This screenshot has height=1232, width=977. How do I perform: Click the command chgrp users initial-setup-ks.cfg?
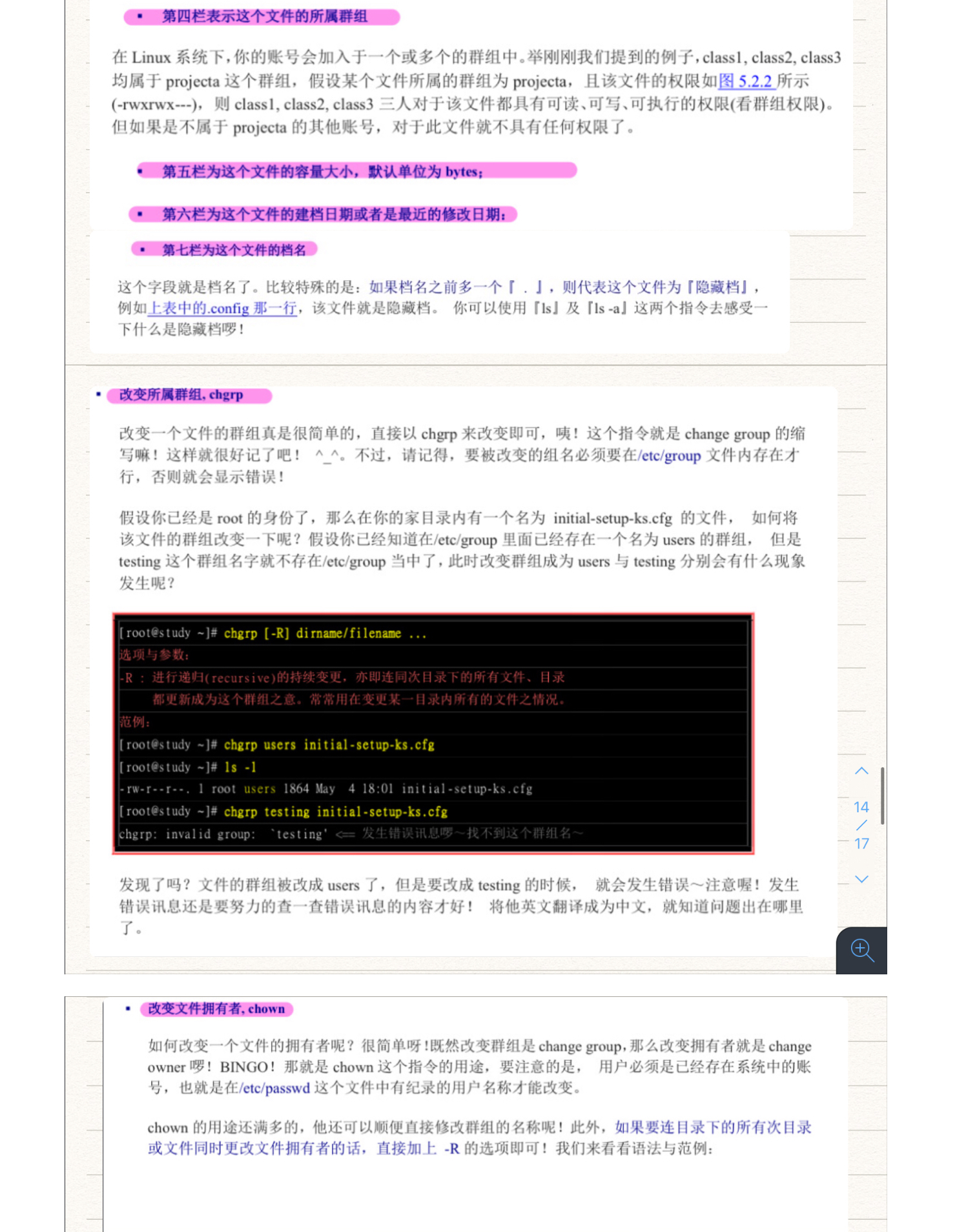click(329, 745)
